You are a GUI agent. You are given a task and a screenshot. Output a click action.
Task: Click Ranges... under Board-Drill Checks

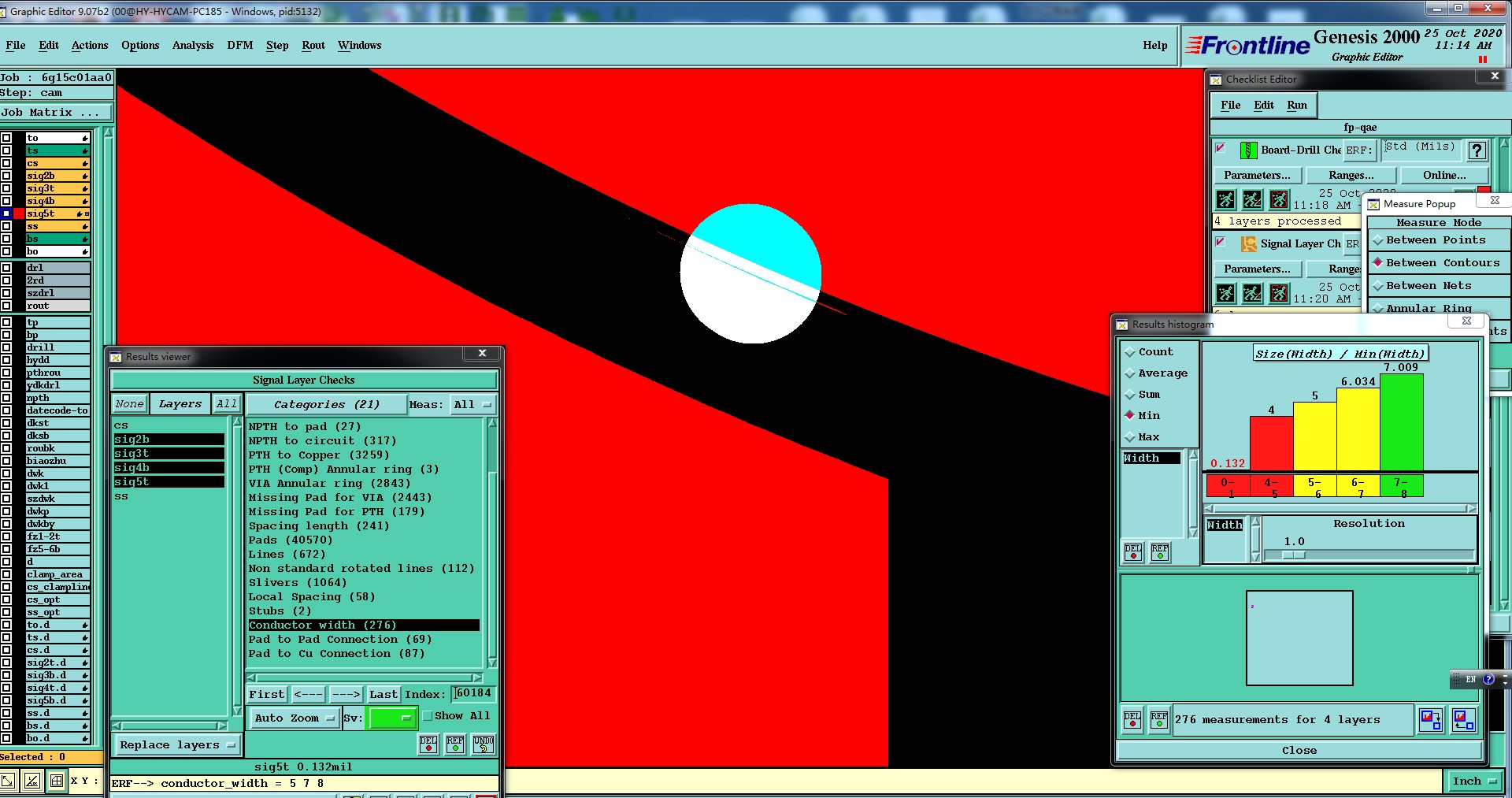pyautogui.click(x=1351, y=176)
